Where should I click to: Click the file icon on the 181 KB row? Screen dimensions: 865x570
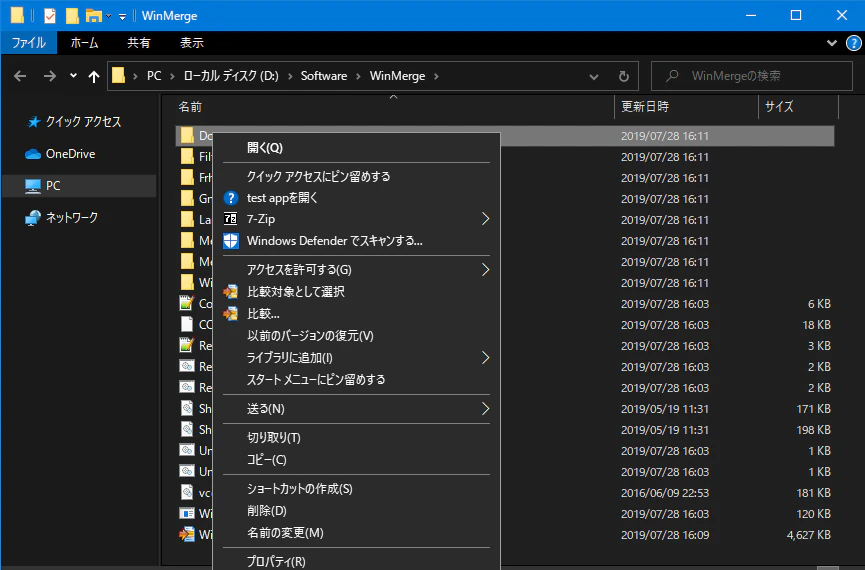[x=188, y=493]
